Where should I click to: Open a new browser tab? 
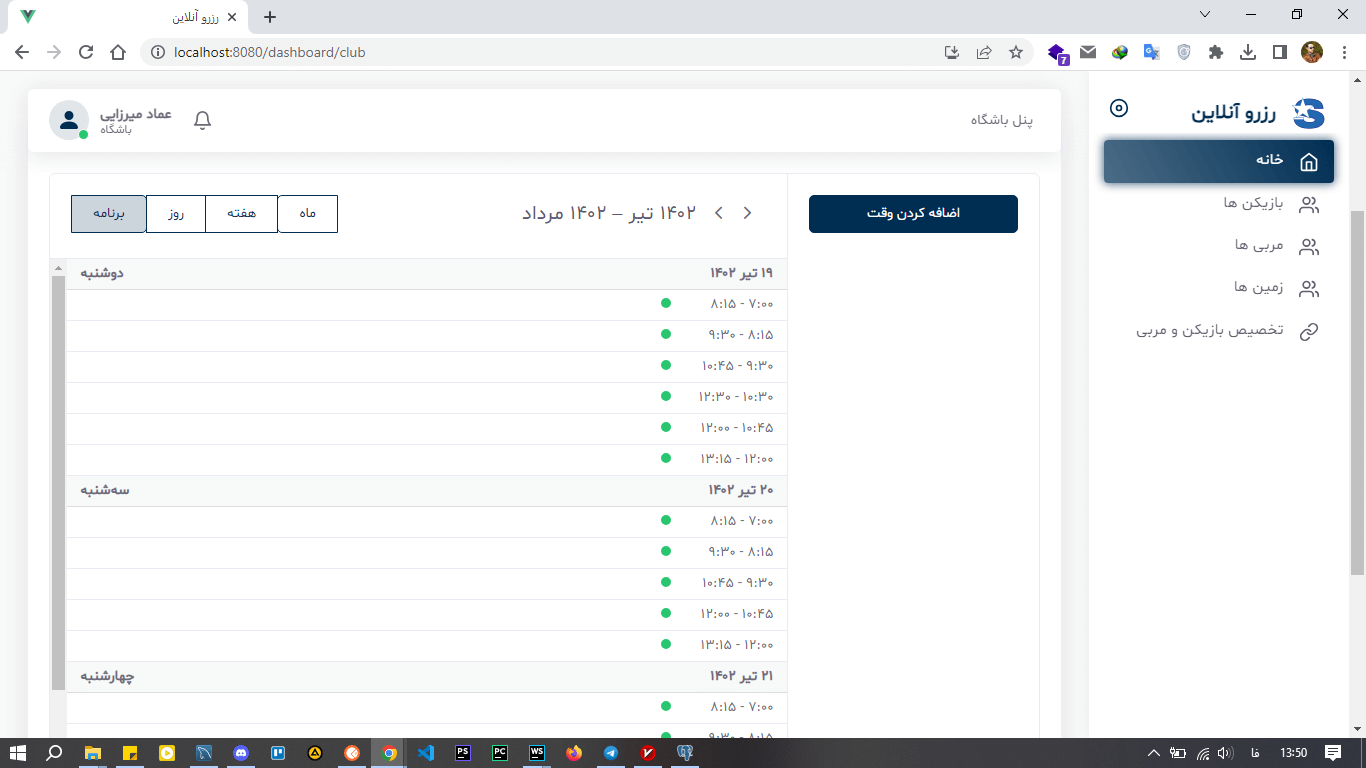(x=270, y=17)
